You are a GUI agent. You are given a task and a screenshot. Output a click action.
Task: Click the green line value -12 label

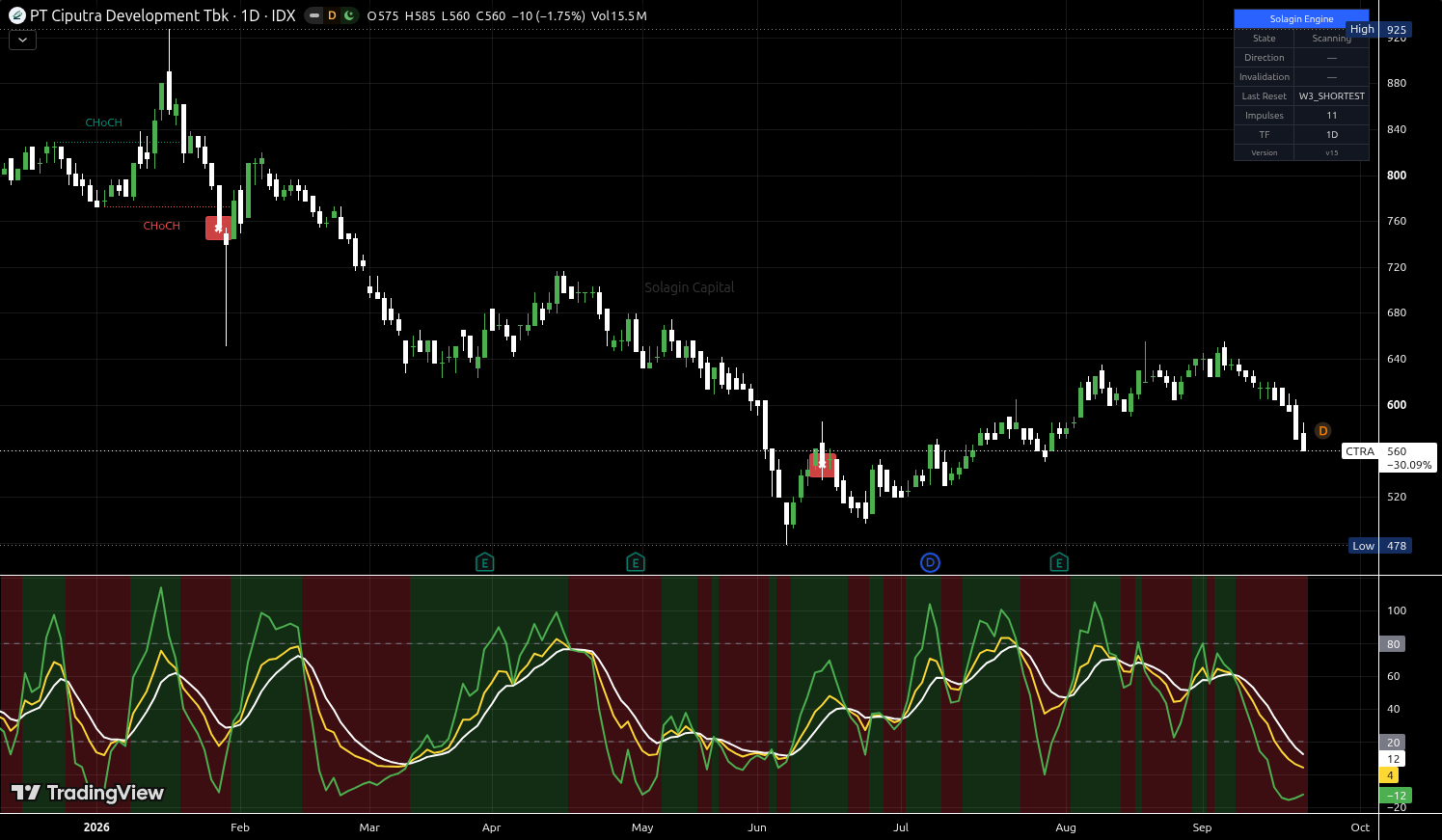pyautogui.click(x=1396, y=796)
